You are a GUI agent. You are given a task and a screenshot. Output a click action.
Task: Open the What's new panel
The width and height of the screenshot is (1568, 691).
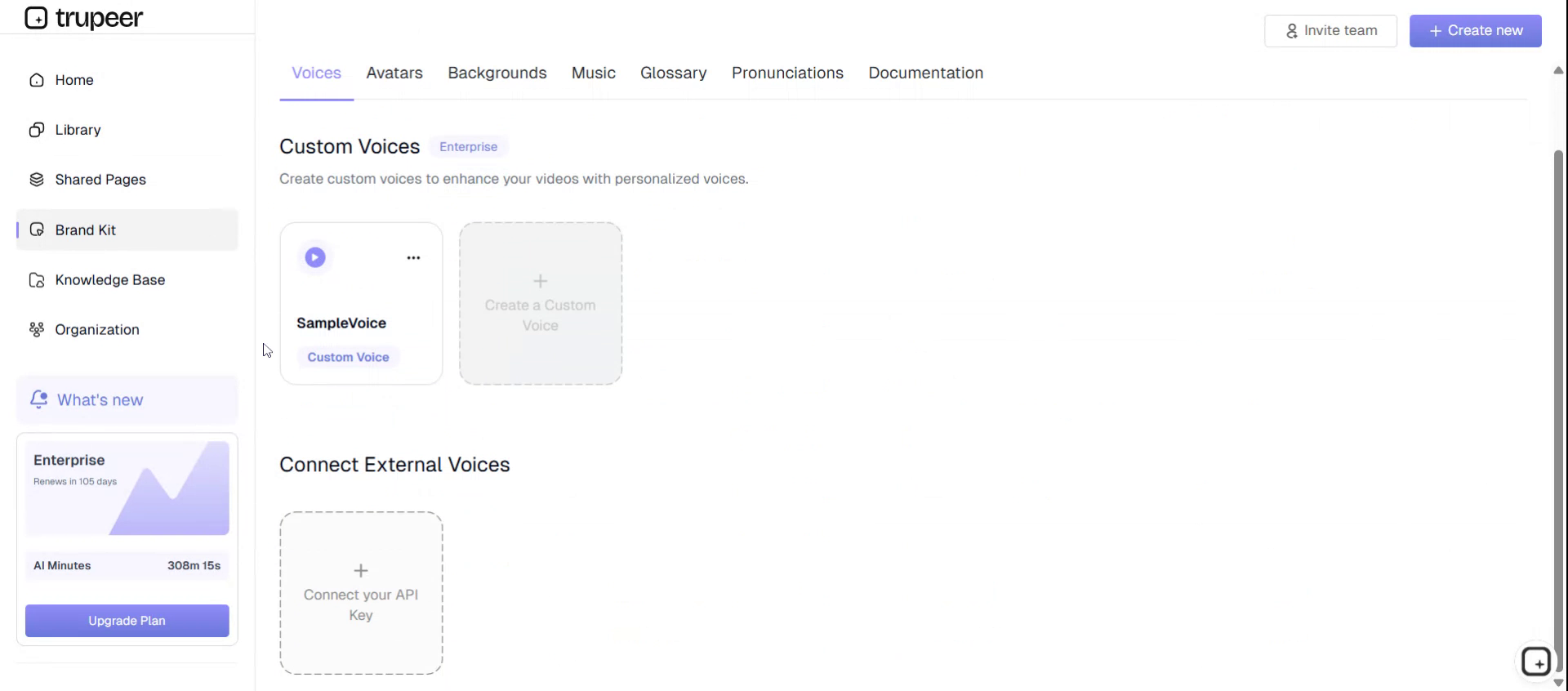(127, 400)
